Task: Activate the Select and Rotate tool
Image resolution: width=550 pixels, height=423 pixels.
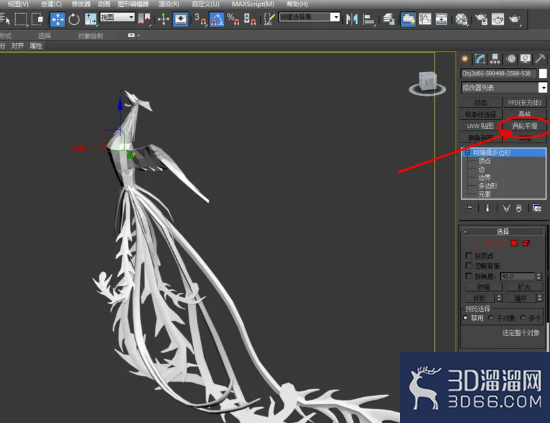Action: click(74, 19)
